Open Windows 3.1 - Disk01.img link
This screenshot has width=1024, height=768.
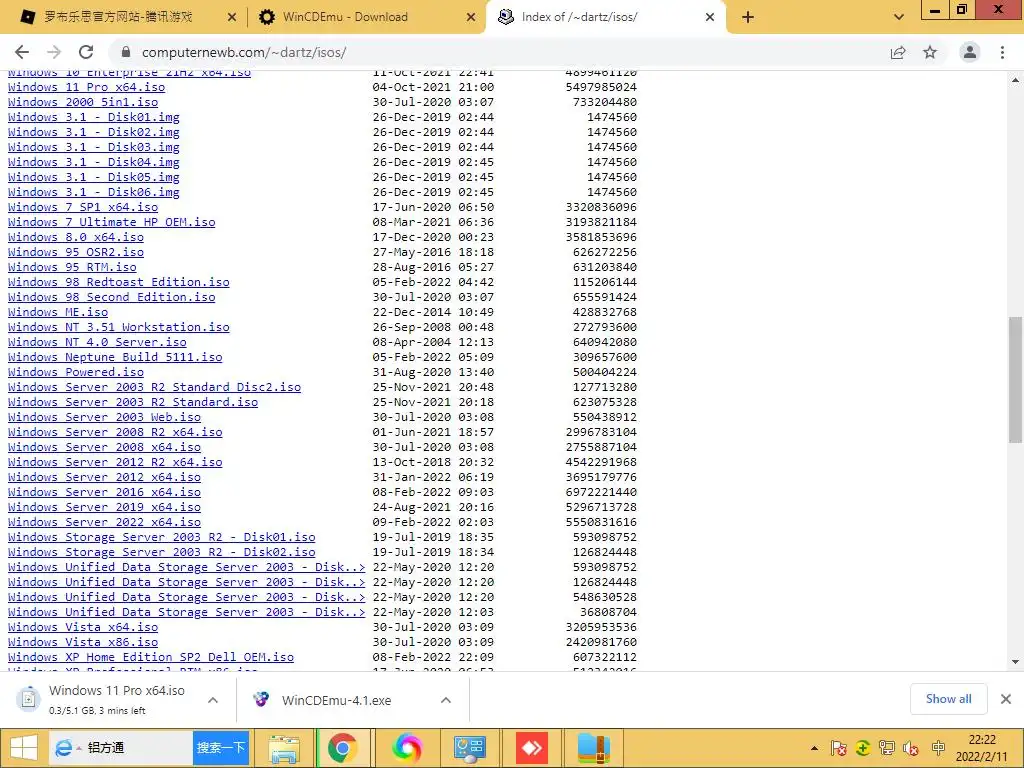pyautogui.click(x=93, y=117)
